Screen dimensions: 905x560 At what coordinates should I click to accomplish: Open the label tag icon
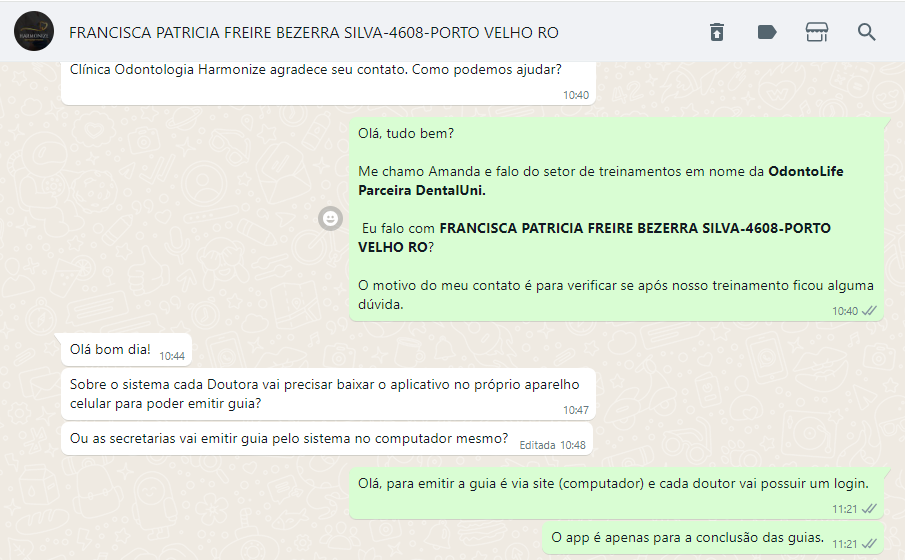pyautogui.click(x=766, y=32)
